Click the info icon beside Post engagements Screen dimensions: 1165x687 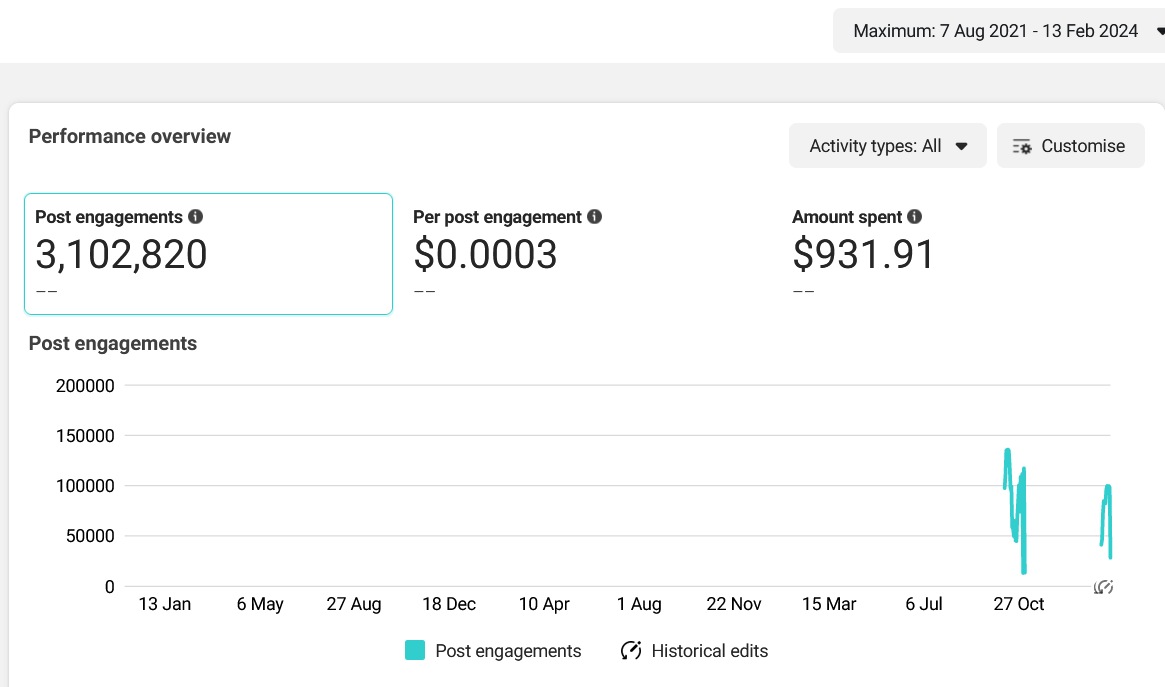click(196, 217)
